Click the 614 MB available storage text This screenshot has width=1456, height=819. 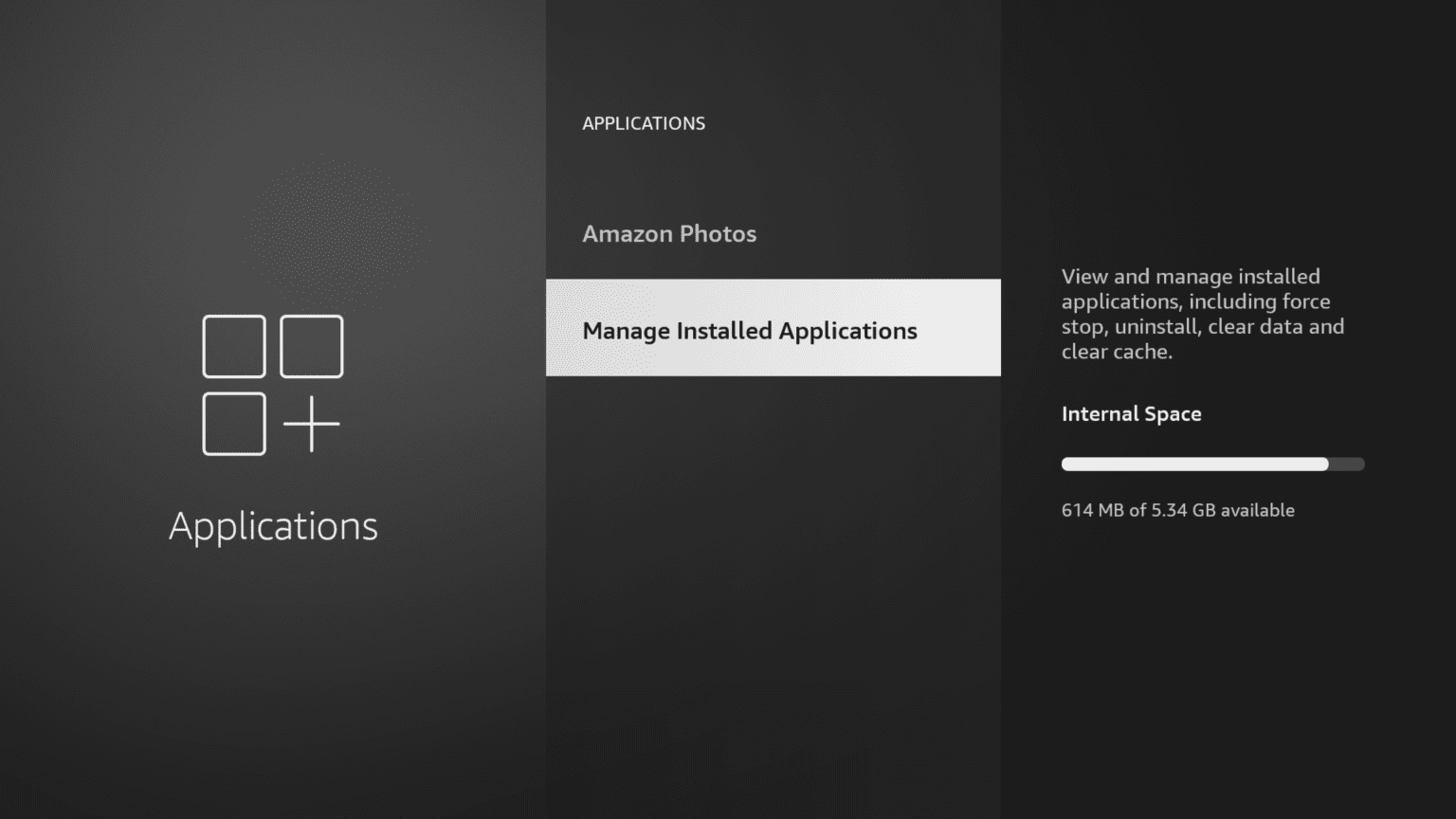tap(1177, 510)
